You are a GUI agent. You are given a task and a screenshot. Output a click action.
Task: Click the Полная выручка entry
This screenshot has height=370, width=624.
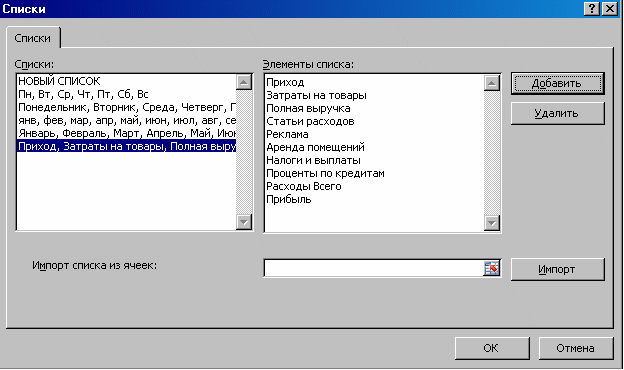308,108
